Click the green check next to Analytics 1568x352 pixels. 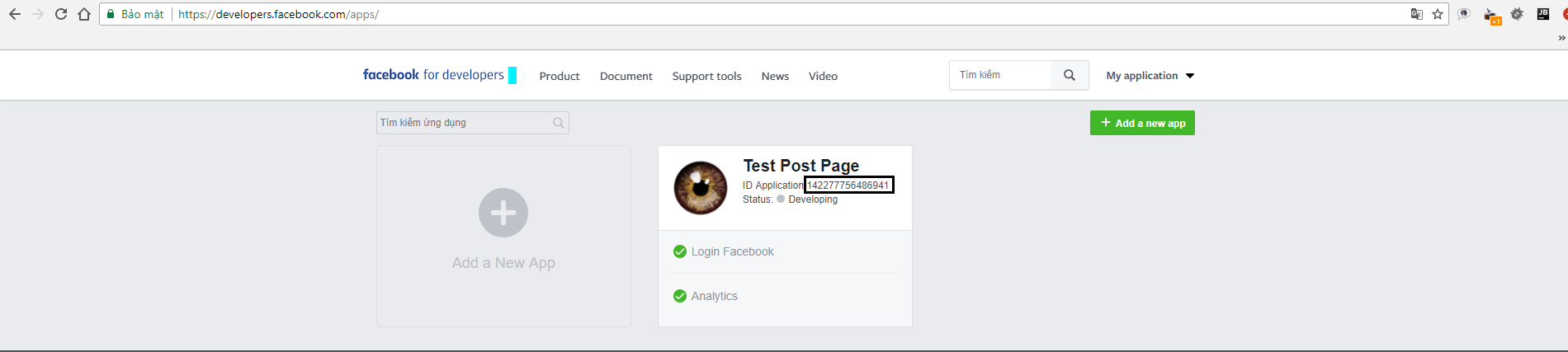pos(680,296)
